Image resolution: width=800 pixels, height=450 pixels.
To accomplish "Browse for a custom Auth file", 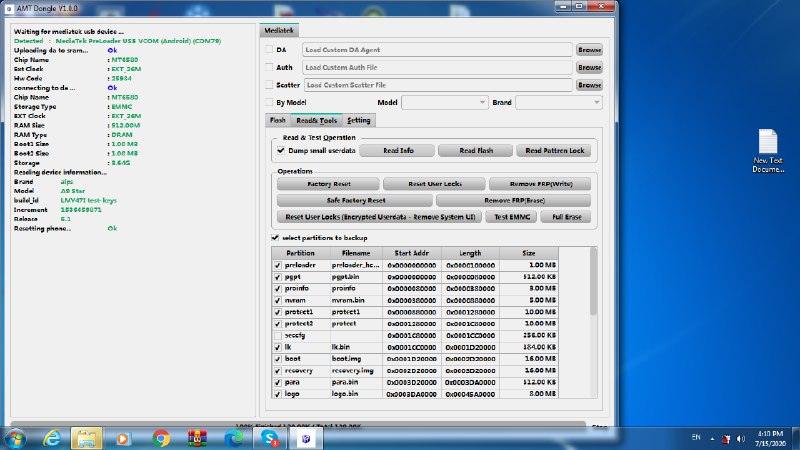I will tap(589, 67).
